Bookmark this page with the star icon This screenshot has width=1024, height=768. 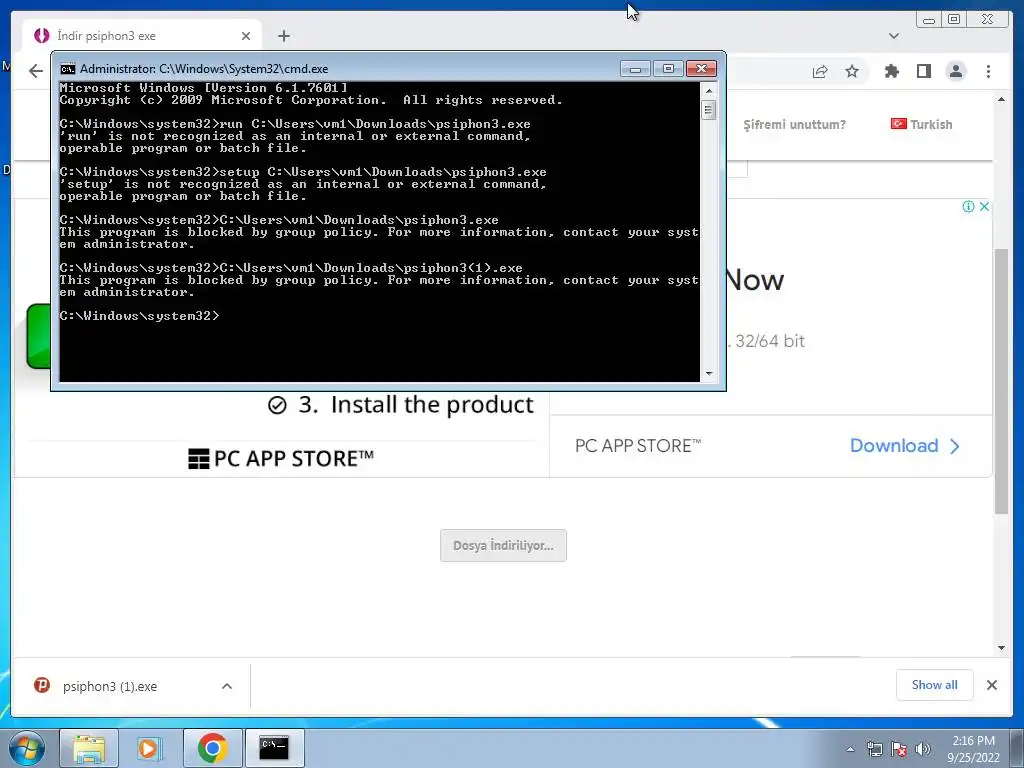pyautogui.click(x=852, y=71)
